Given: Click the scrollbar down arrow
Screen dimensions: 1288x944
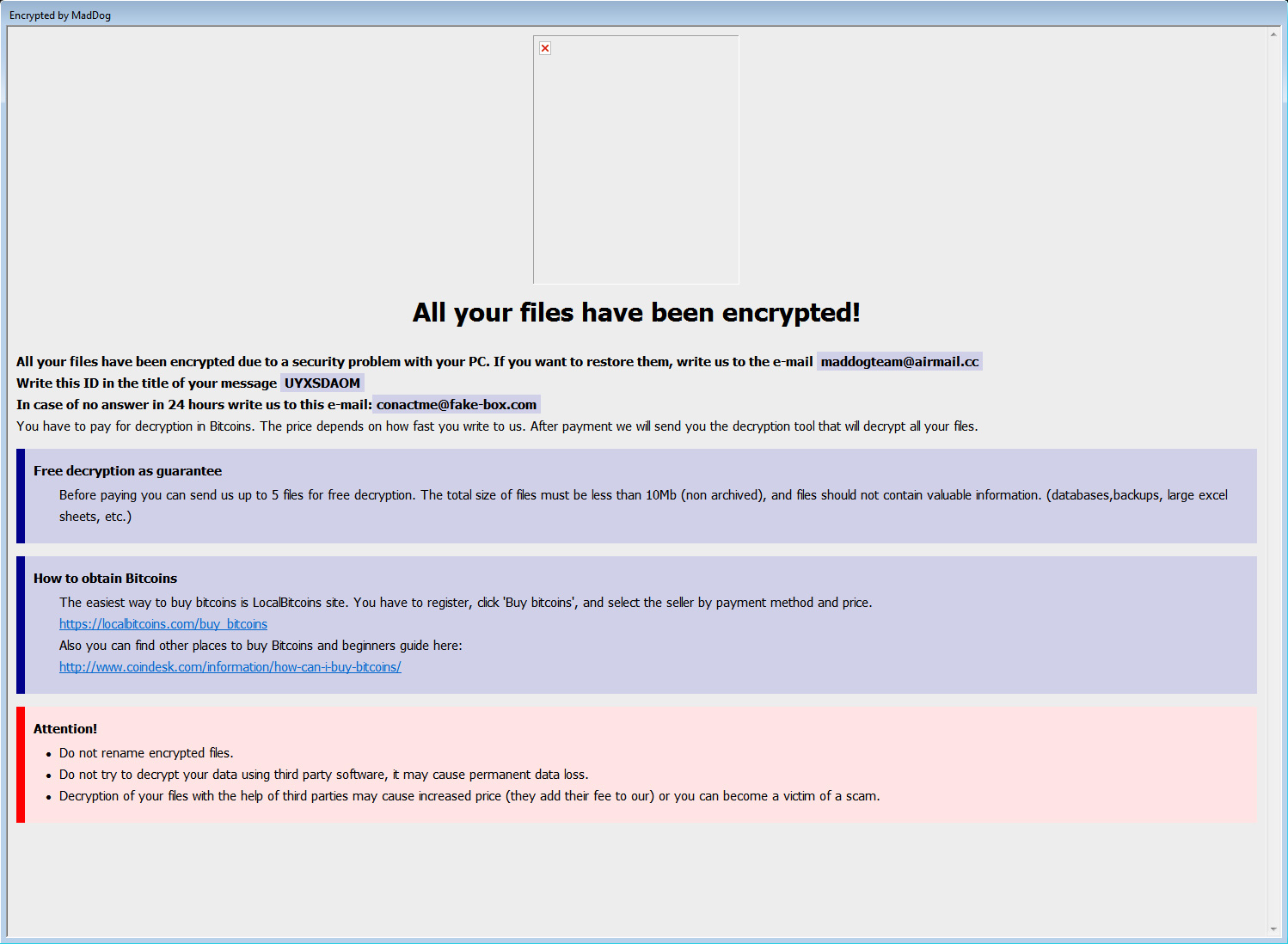Looking at the screenshot, I should click(1273, 929).
